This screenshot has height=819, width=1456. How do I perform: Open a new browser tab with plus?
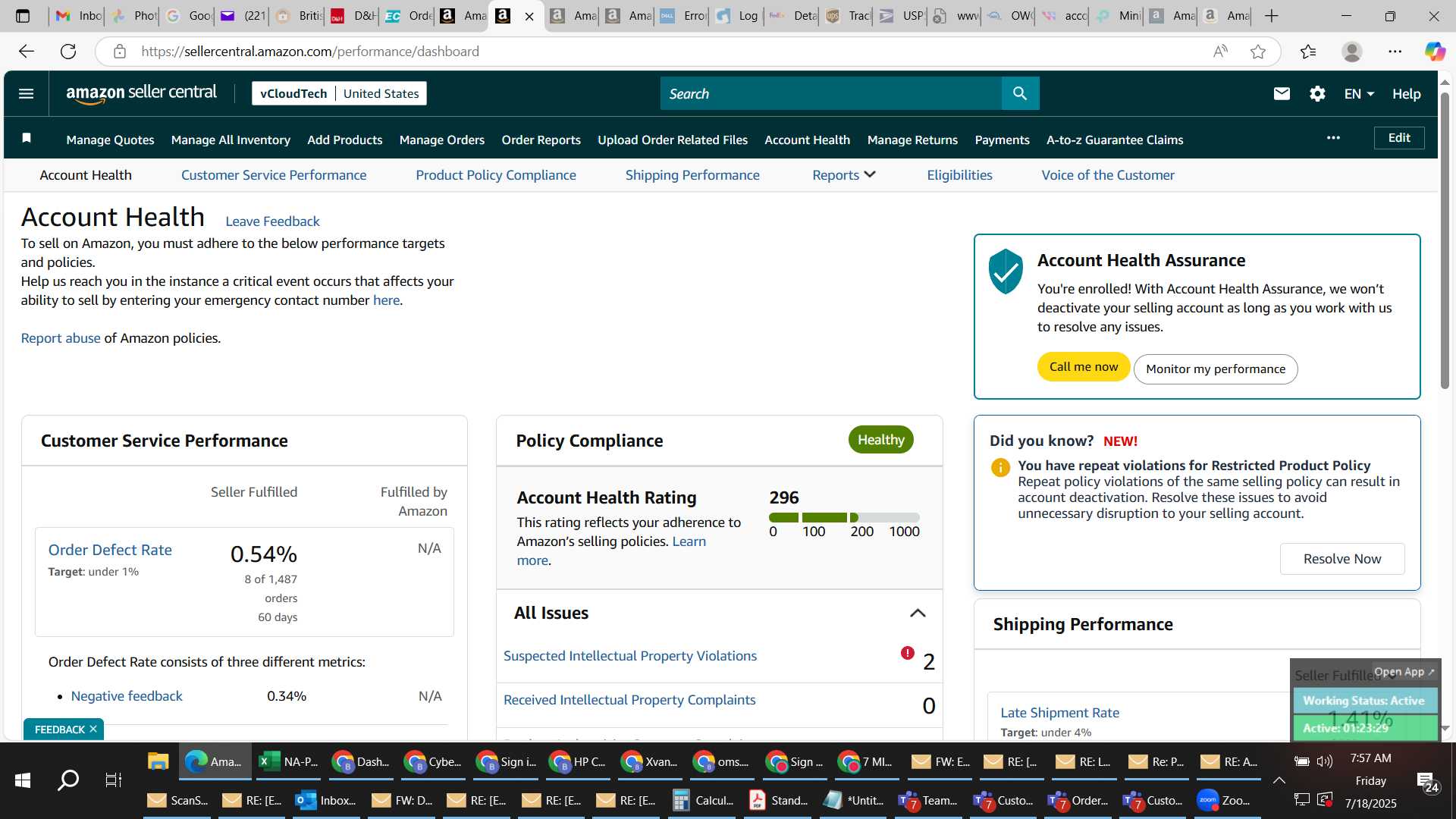coord(1272,15)
